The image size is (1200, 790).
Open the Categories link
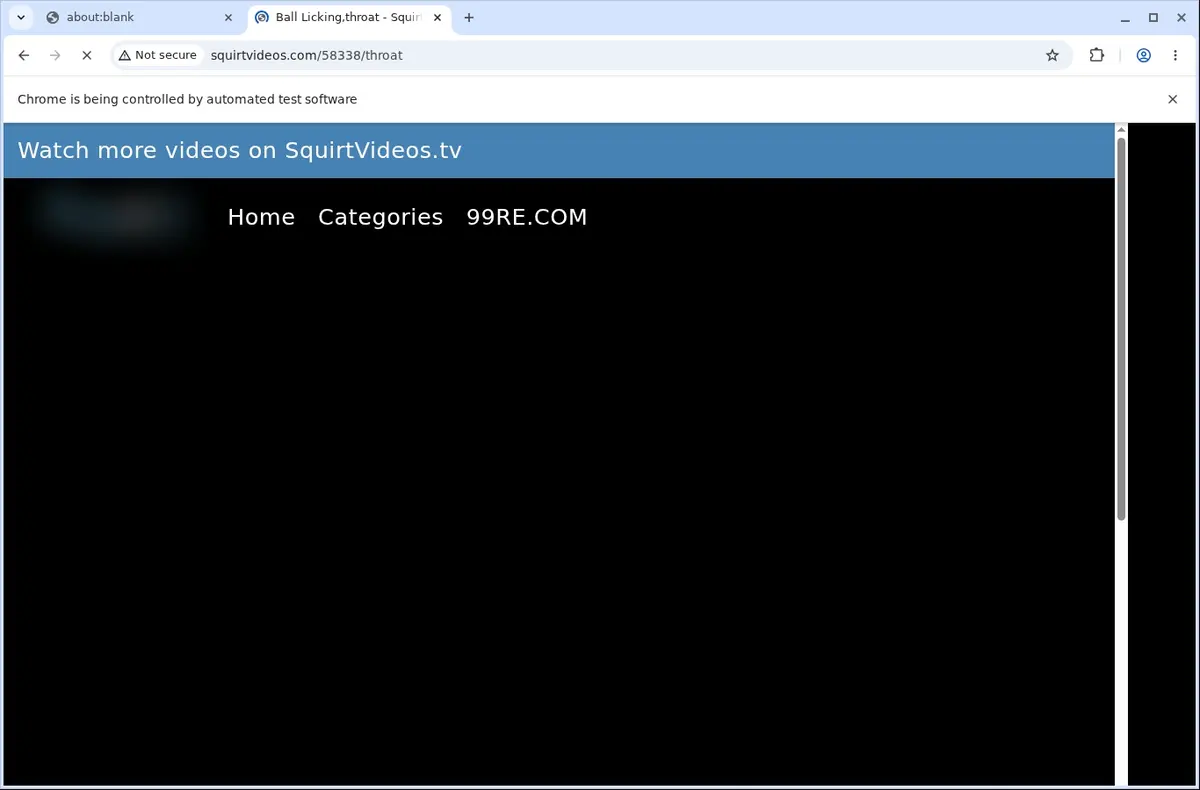coord(380,217)
